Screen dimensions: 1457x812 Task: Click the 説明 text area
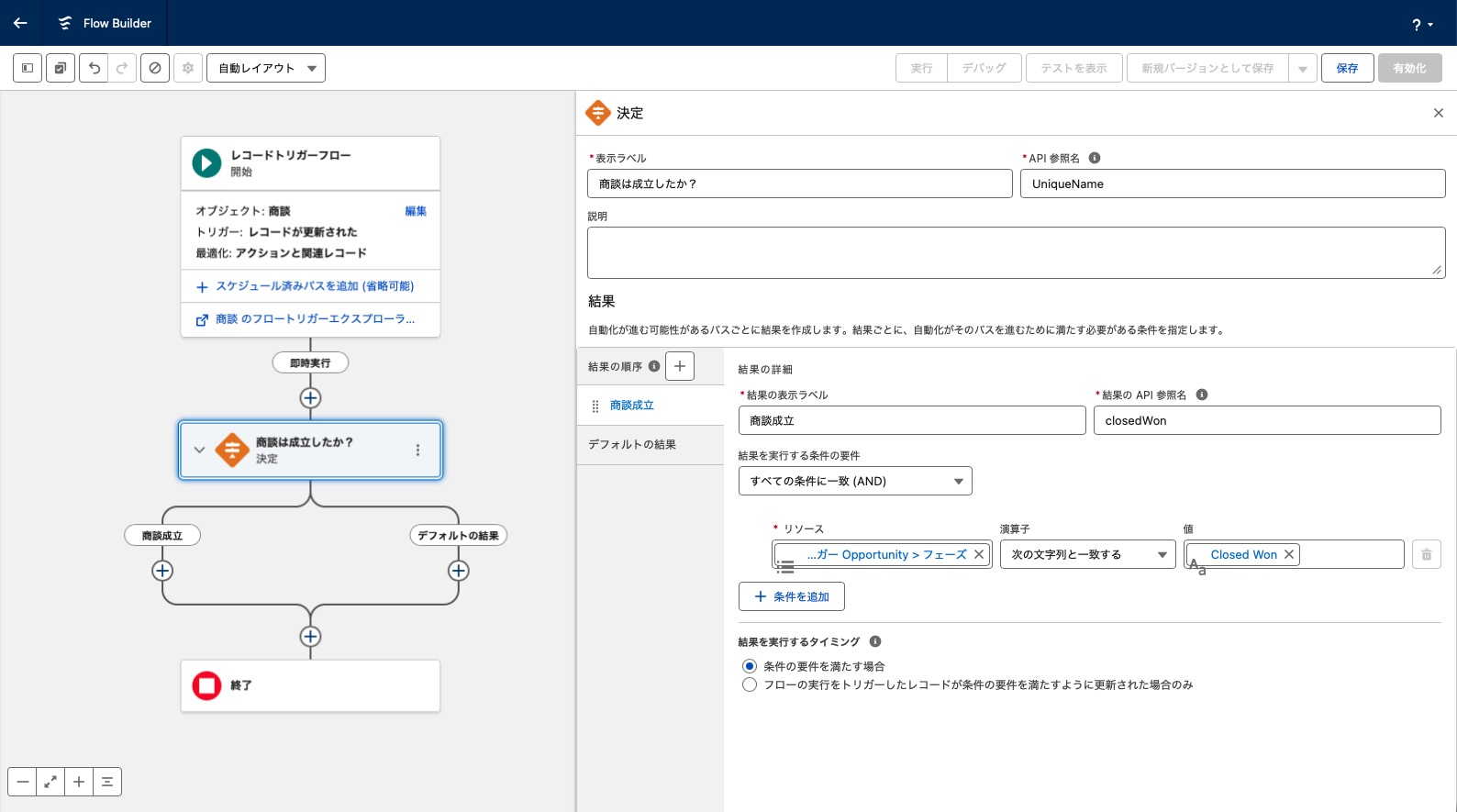pos(1017,252)
